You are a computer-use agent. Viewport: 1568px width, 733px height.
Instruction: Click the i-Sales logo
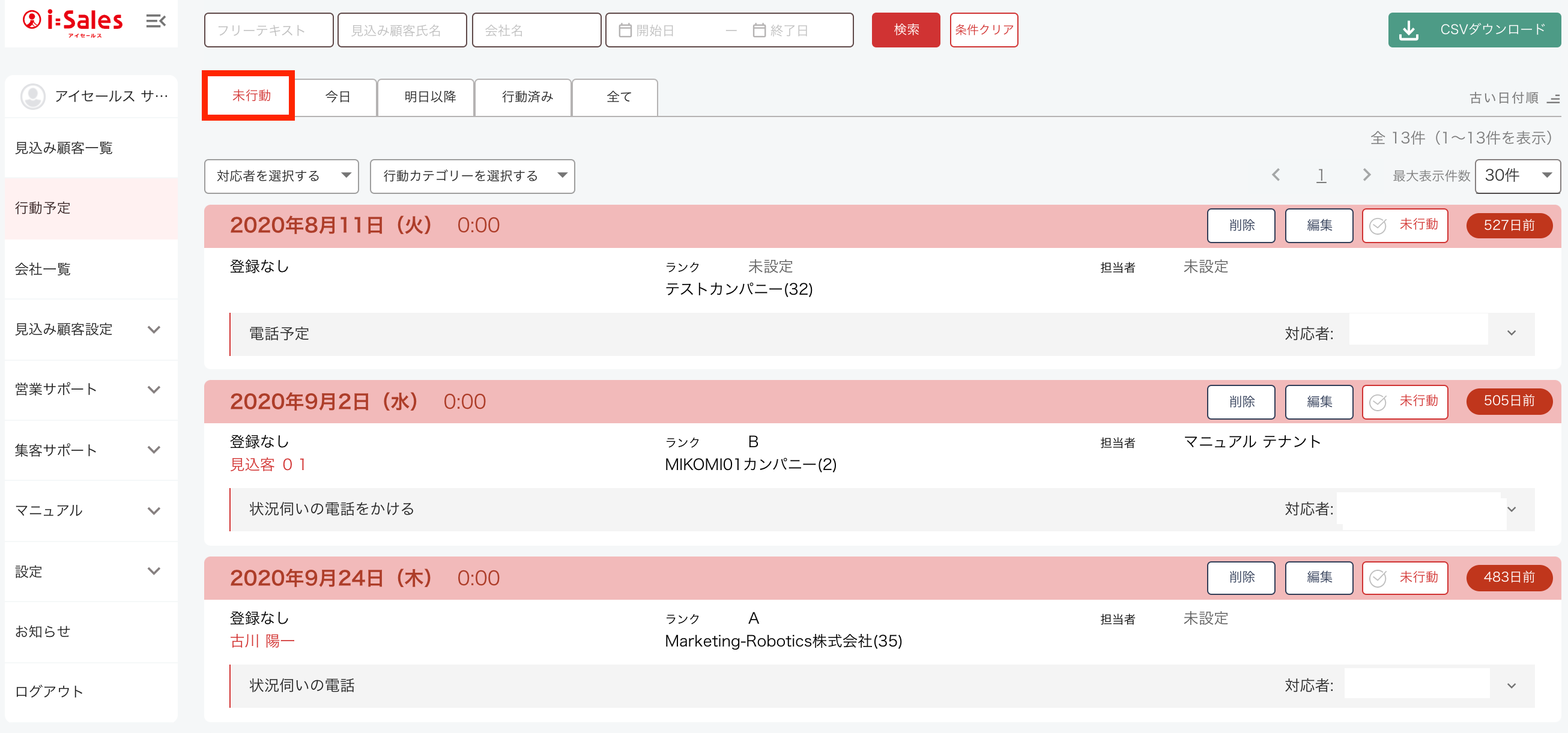(73, 23)
